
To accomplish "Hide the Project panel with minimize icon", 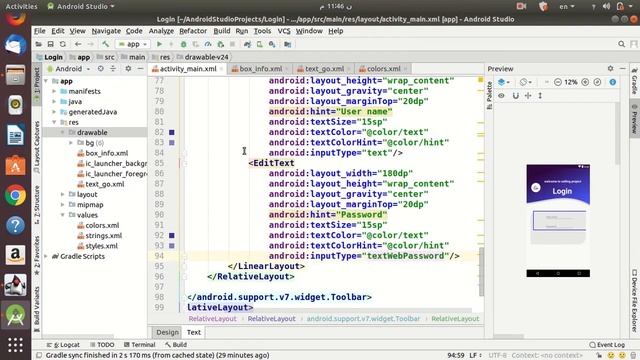I will 140,69.
